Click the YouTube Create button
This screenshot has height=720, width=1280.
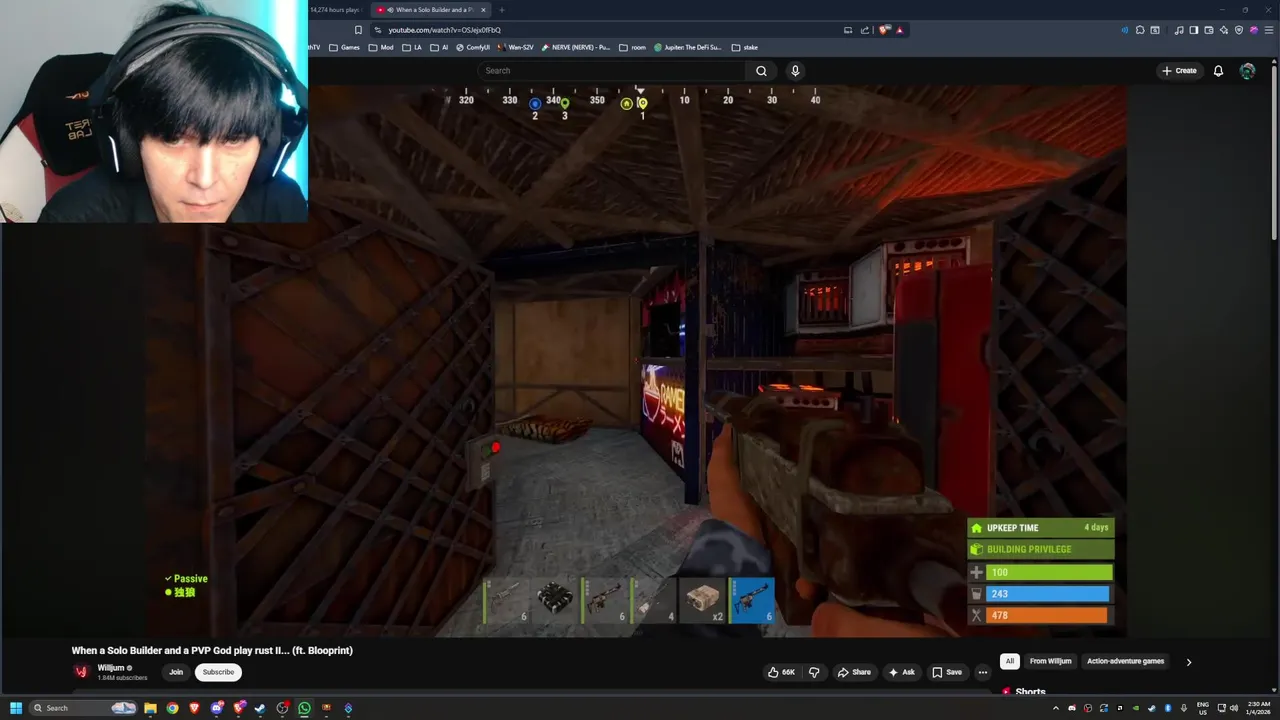click(1179, 71)
